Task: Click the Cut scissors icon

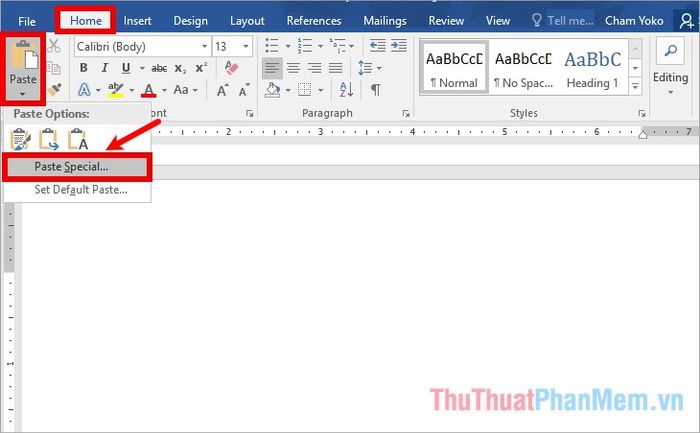Action: (x=54, y=46)
